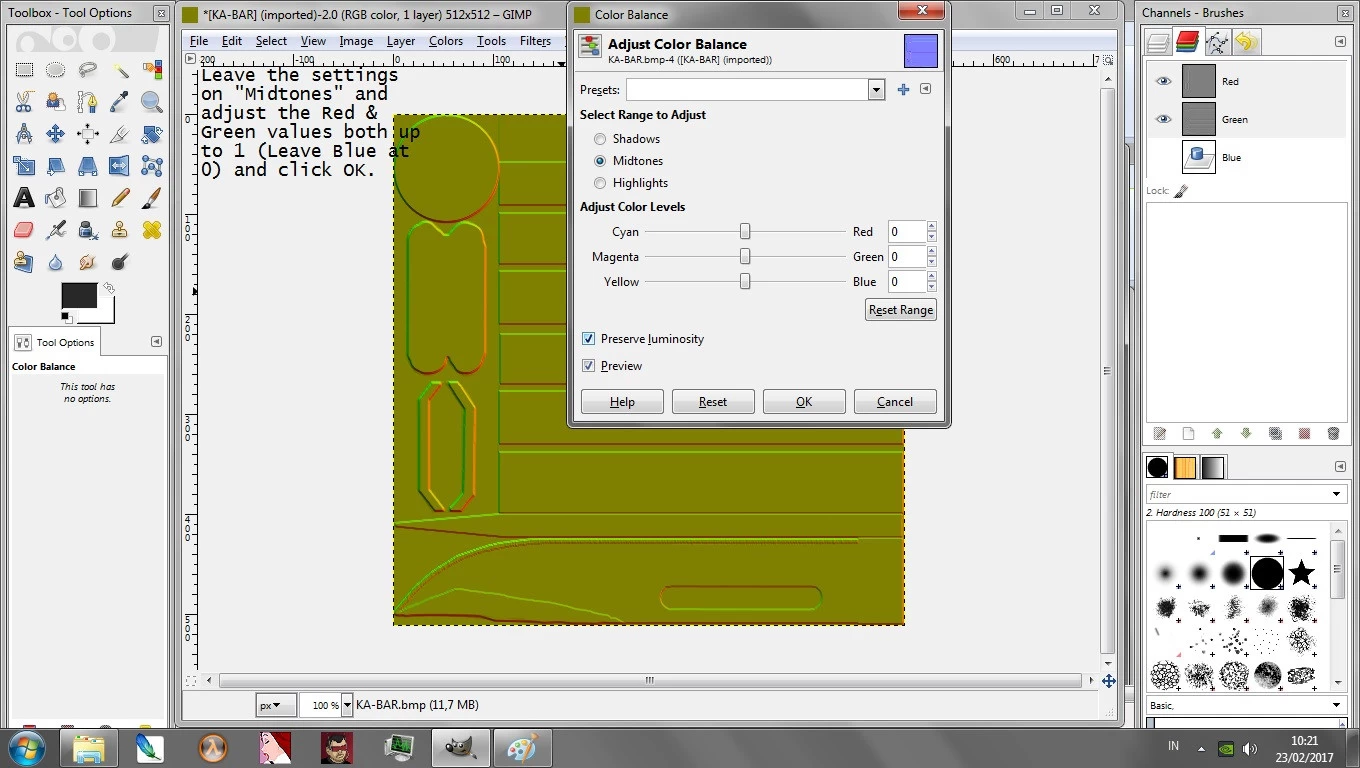Select the Free Select lasso tool

tap(88, 70)
